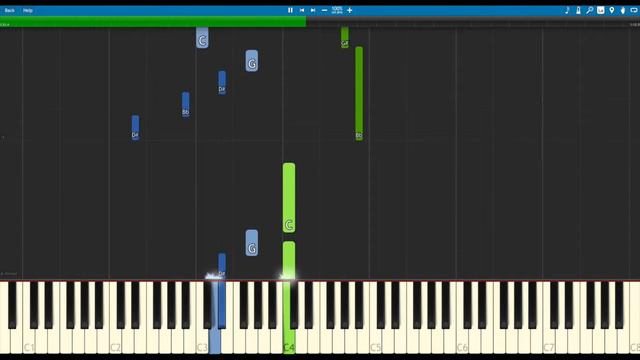Click the long green Bb falling note

pyautogui.click(x=359, y=93)
